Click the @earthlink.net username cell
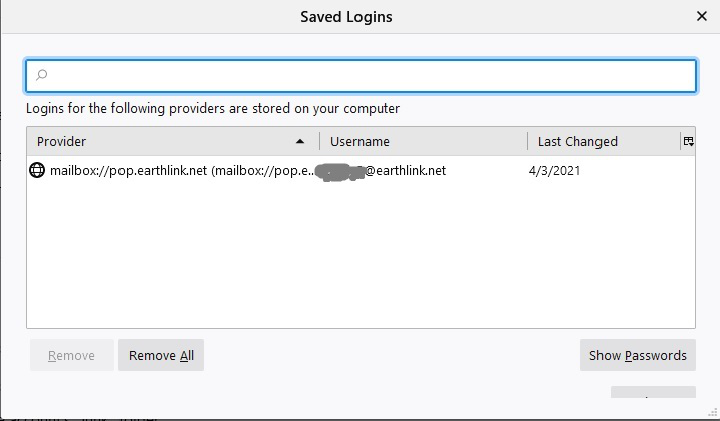Viewport: 720px width, 421px height. (x=405, y=171)
